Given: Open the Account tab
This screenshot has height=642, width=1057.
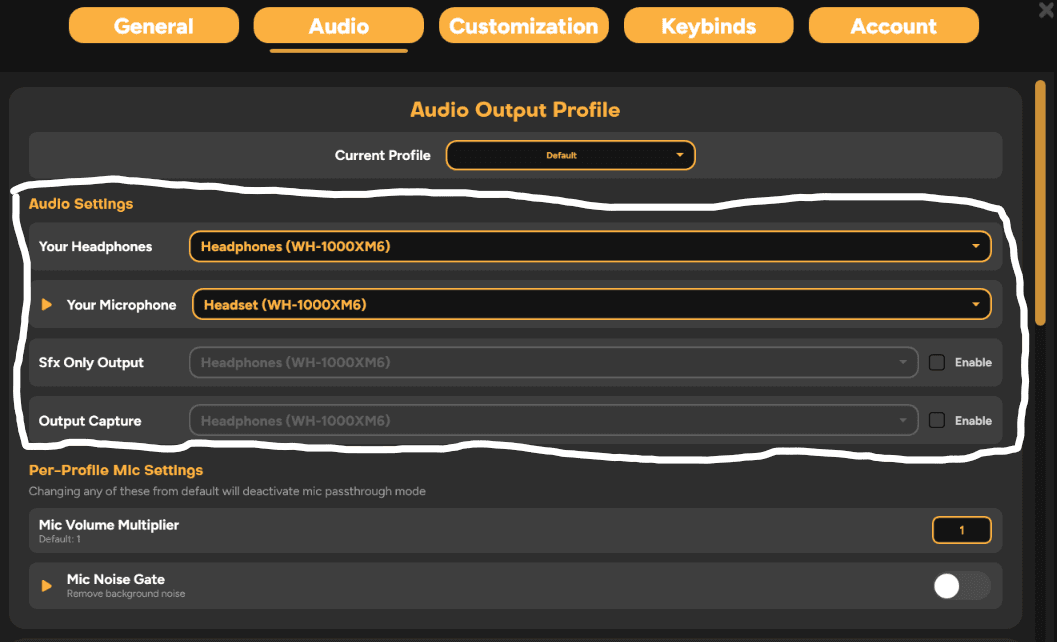Looking at the screenshot, I should (x=894, y=26).
